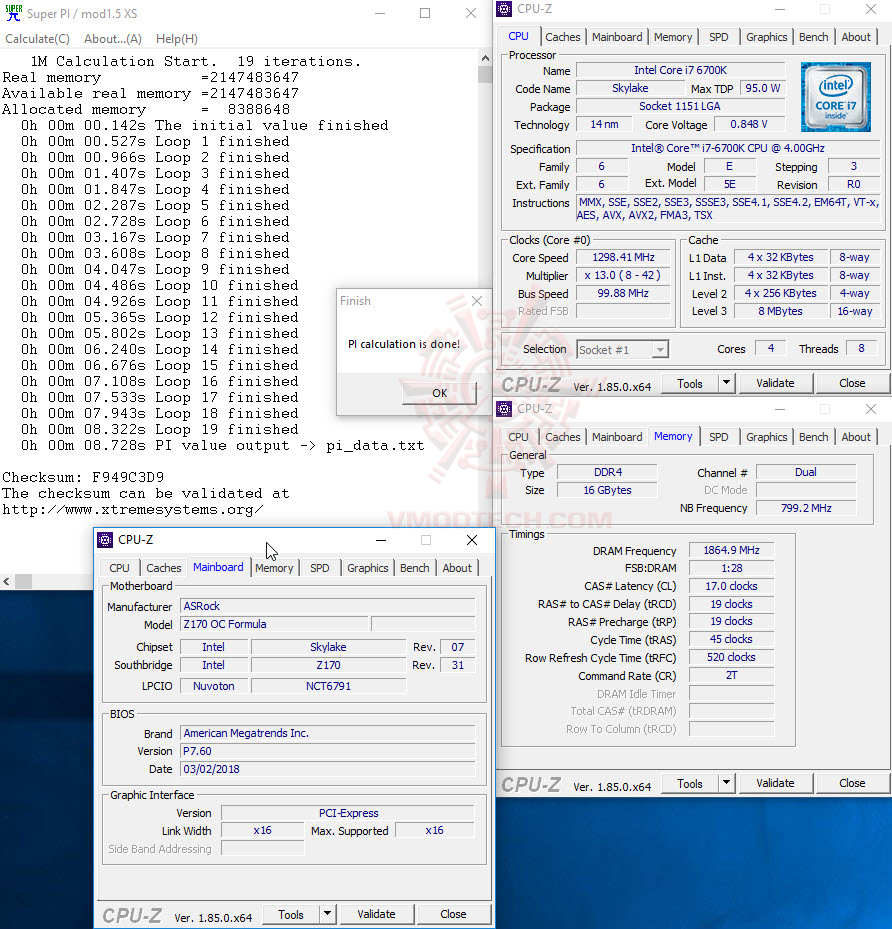Switch to Caches tab in Mainboard CPU-Z window
892x929 pixels.
[163, 568]
